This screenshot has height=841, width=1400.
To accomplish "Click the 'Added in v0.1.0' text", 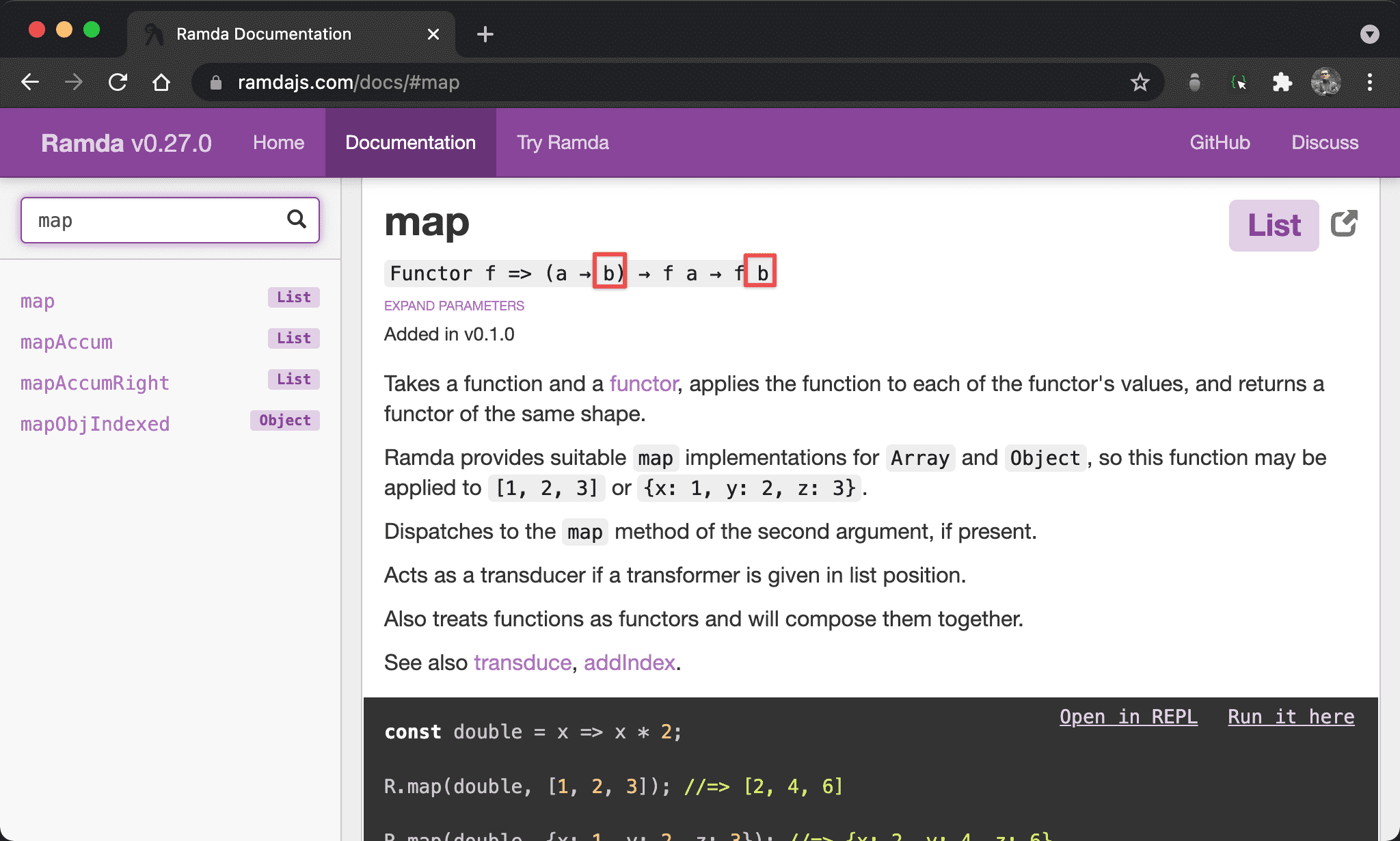I will (x=449, y=334).
